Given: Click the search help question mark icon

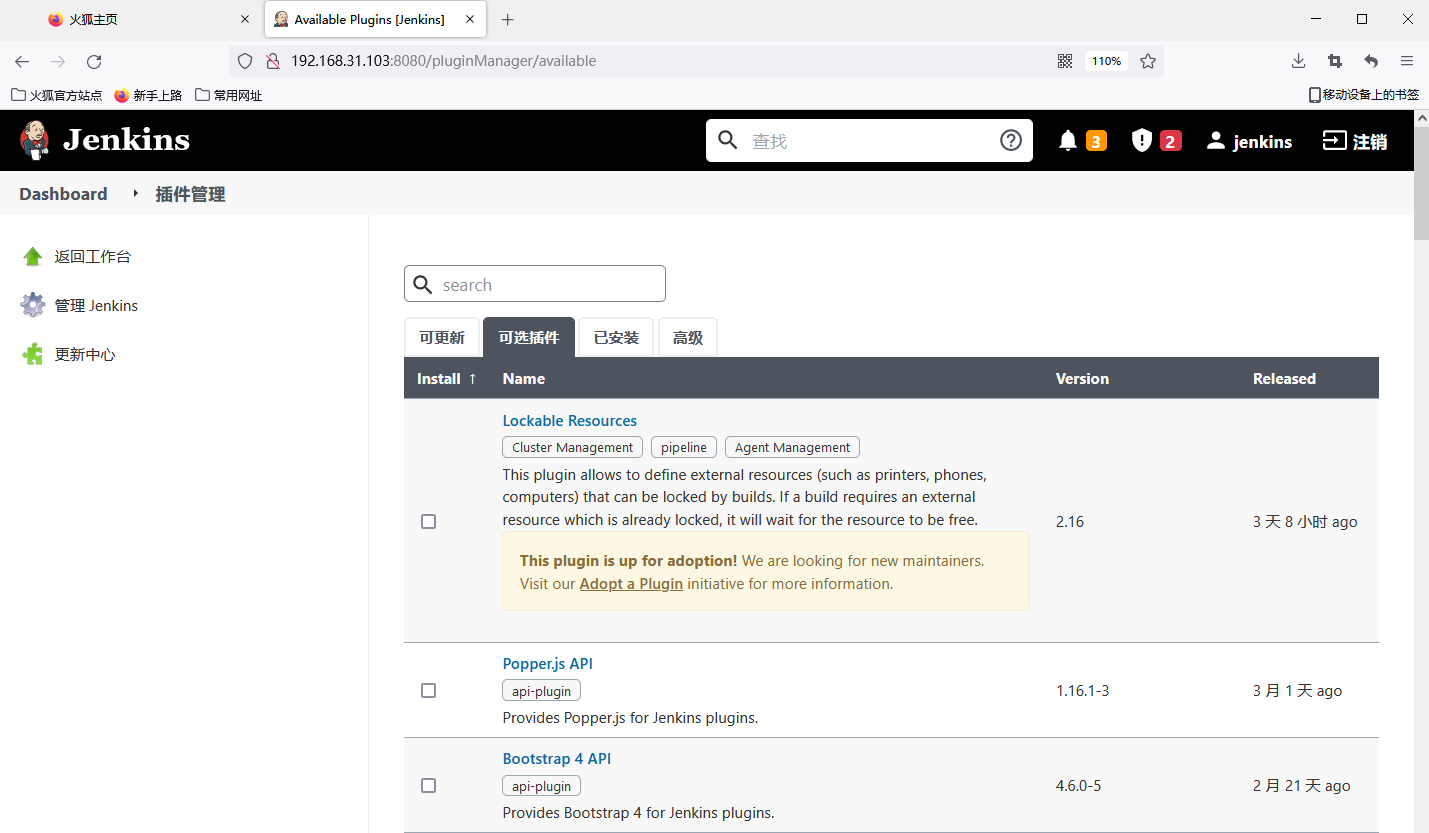Looking at the screenshot, I should 1011,141.
